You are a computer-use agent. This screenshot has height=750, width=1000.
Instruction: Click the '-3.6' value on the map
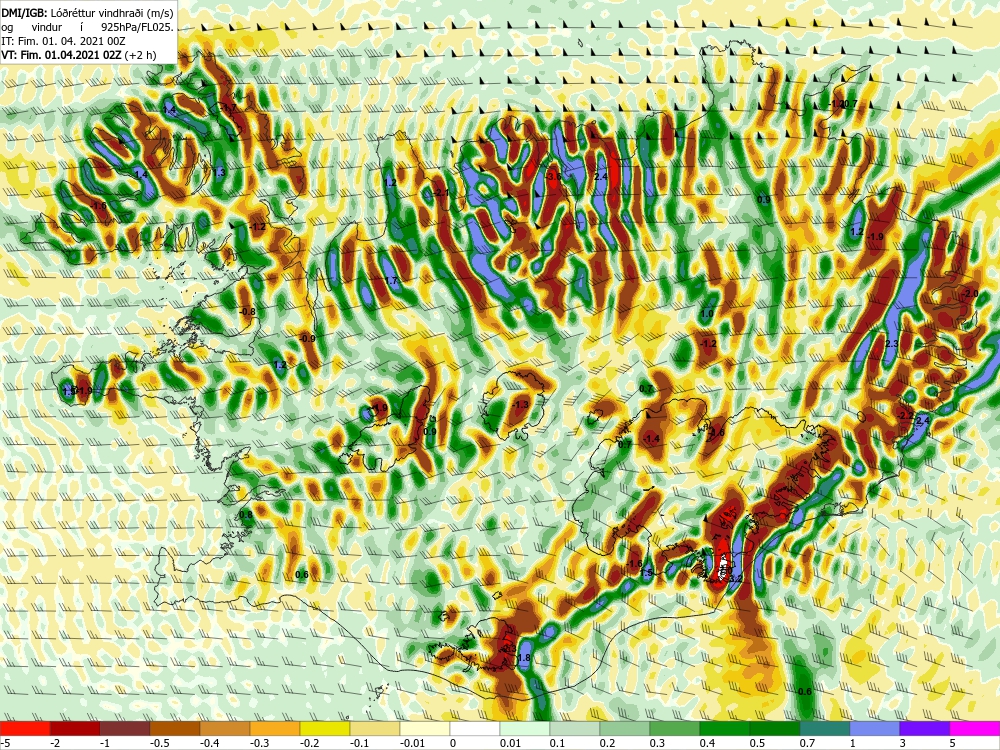point(554,177)
